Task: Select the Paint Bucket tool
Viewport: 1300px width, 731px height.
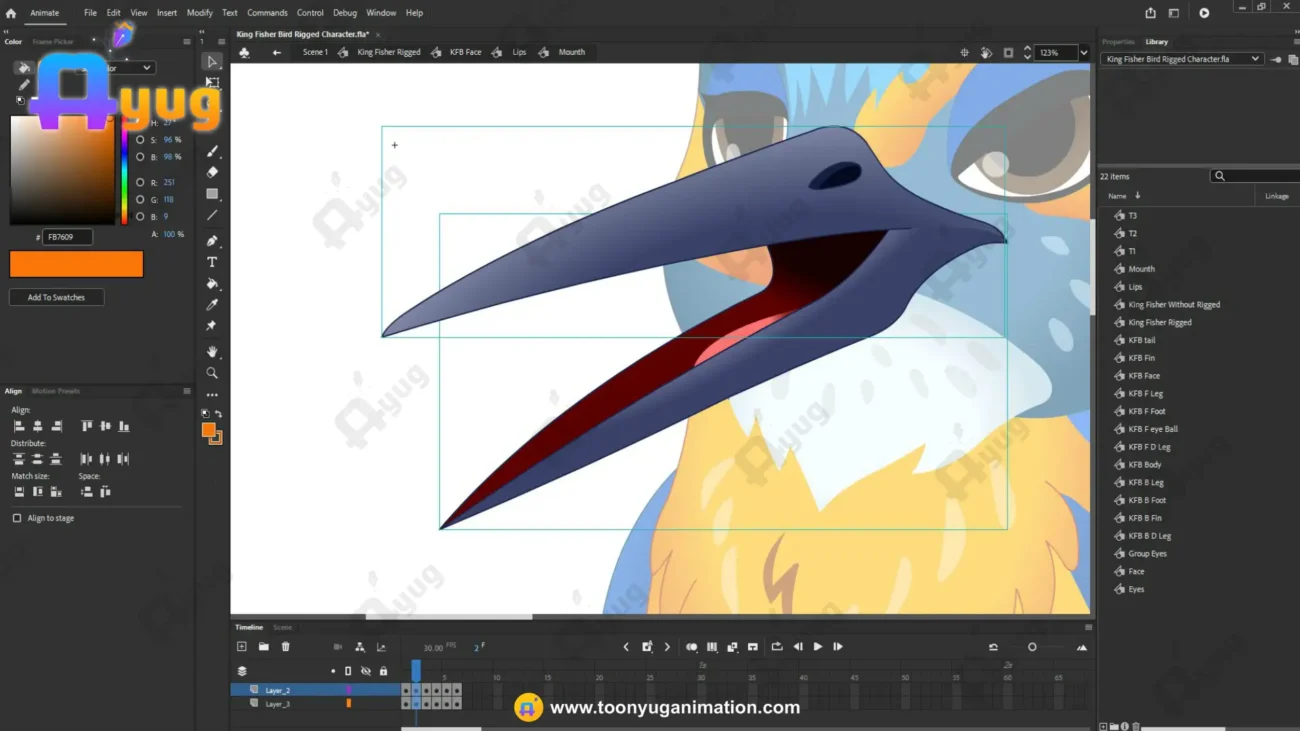Action: 212,284
